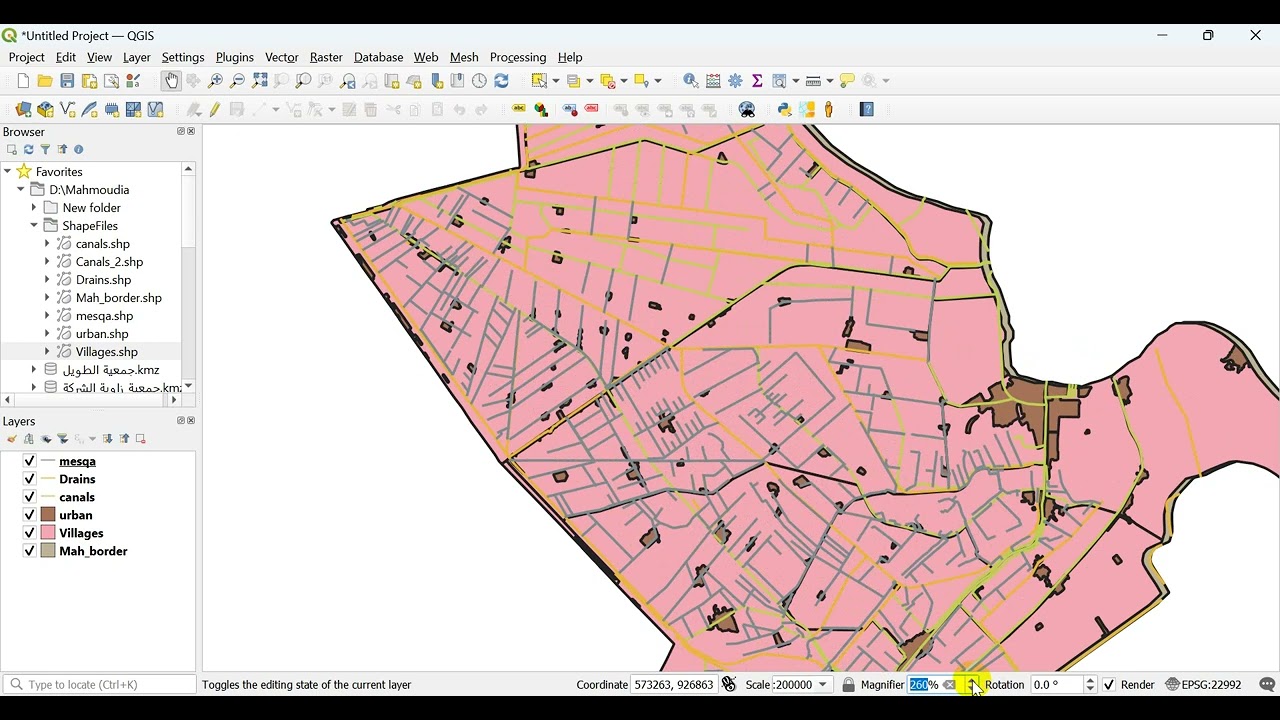Open the Processing Toolbox gear icon
The height and width of the screenshot is (720, 1280).
[735, 81]
